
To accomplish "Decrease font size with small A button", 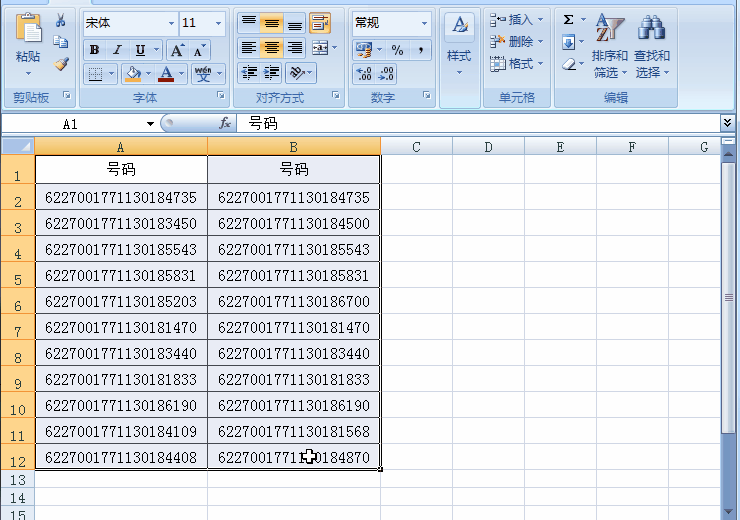I will pyautogui.click(x=199, y=50).
